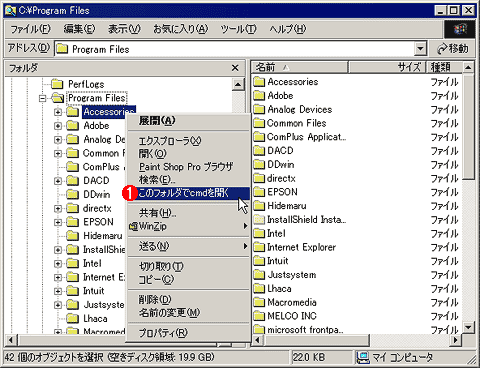Open the address bar dropdown arrow
Screen dimensions: 480x368
(x=421, y=49)
